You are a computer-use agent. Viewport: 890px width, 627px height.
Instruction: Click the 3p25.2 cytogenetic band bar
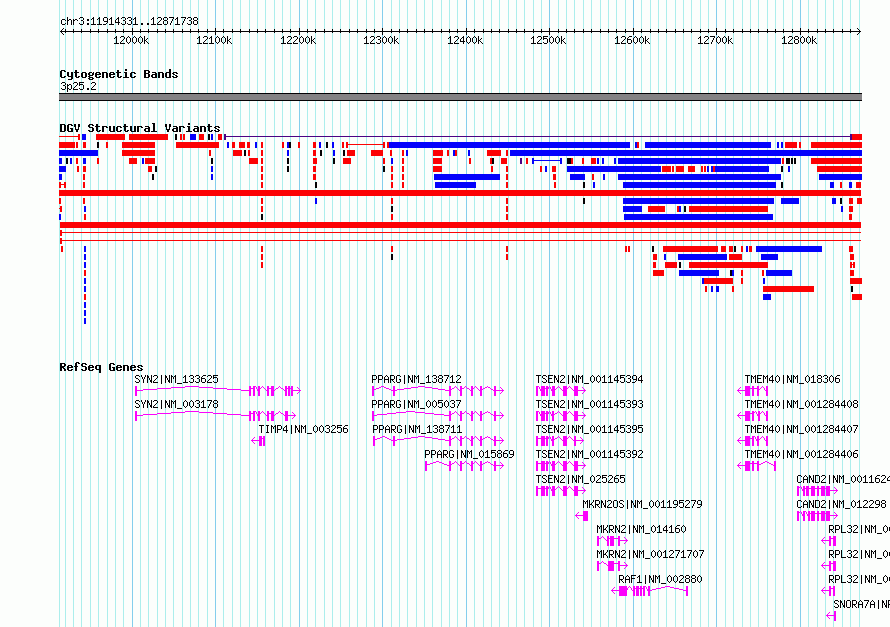click(460, 97)
